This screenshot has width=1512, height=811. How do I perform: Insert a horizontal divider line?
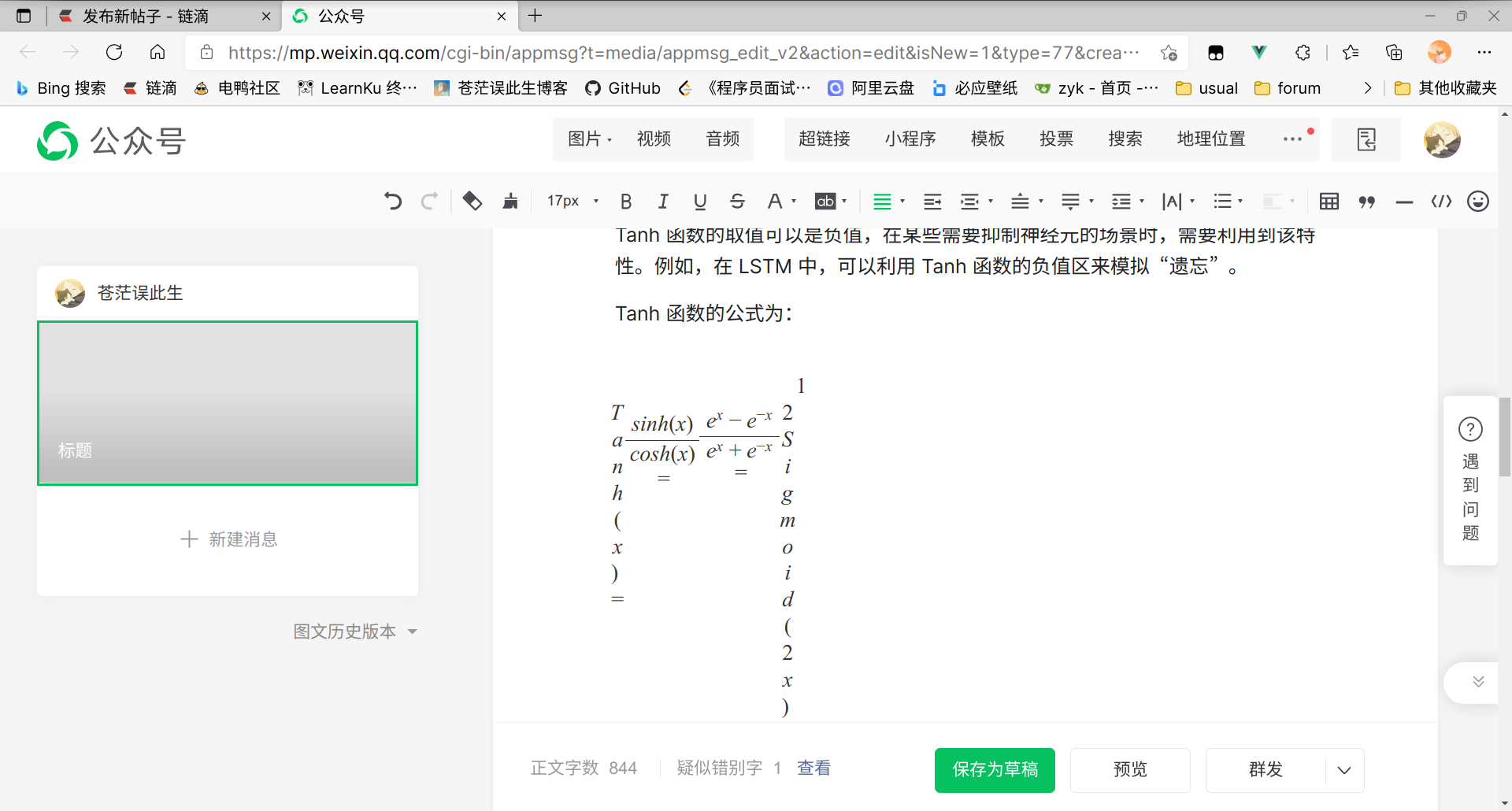point(1405,201)
